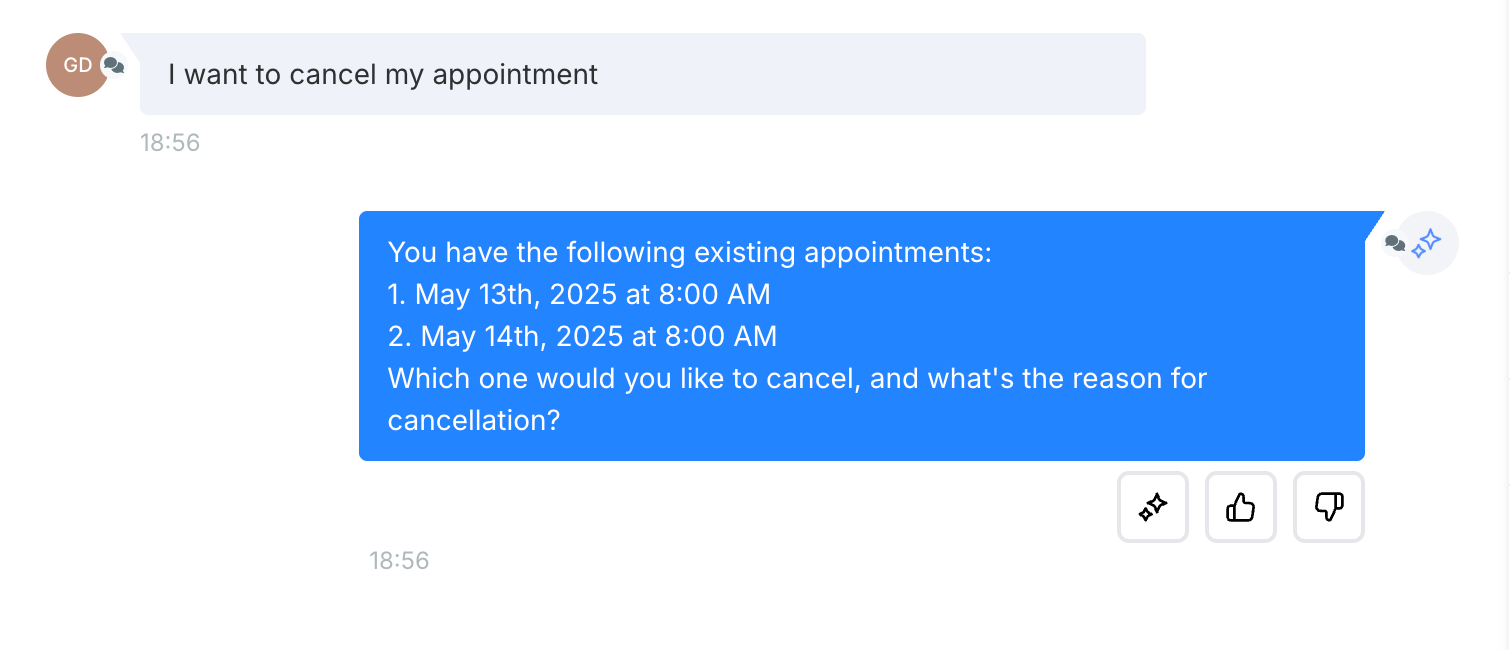
Task: Click "I want to cancel my appointment" text
Action: click(383, 75)
